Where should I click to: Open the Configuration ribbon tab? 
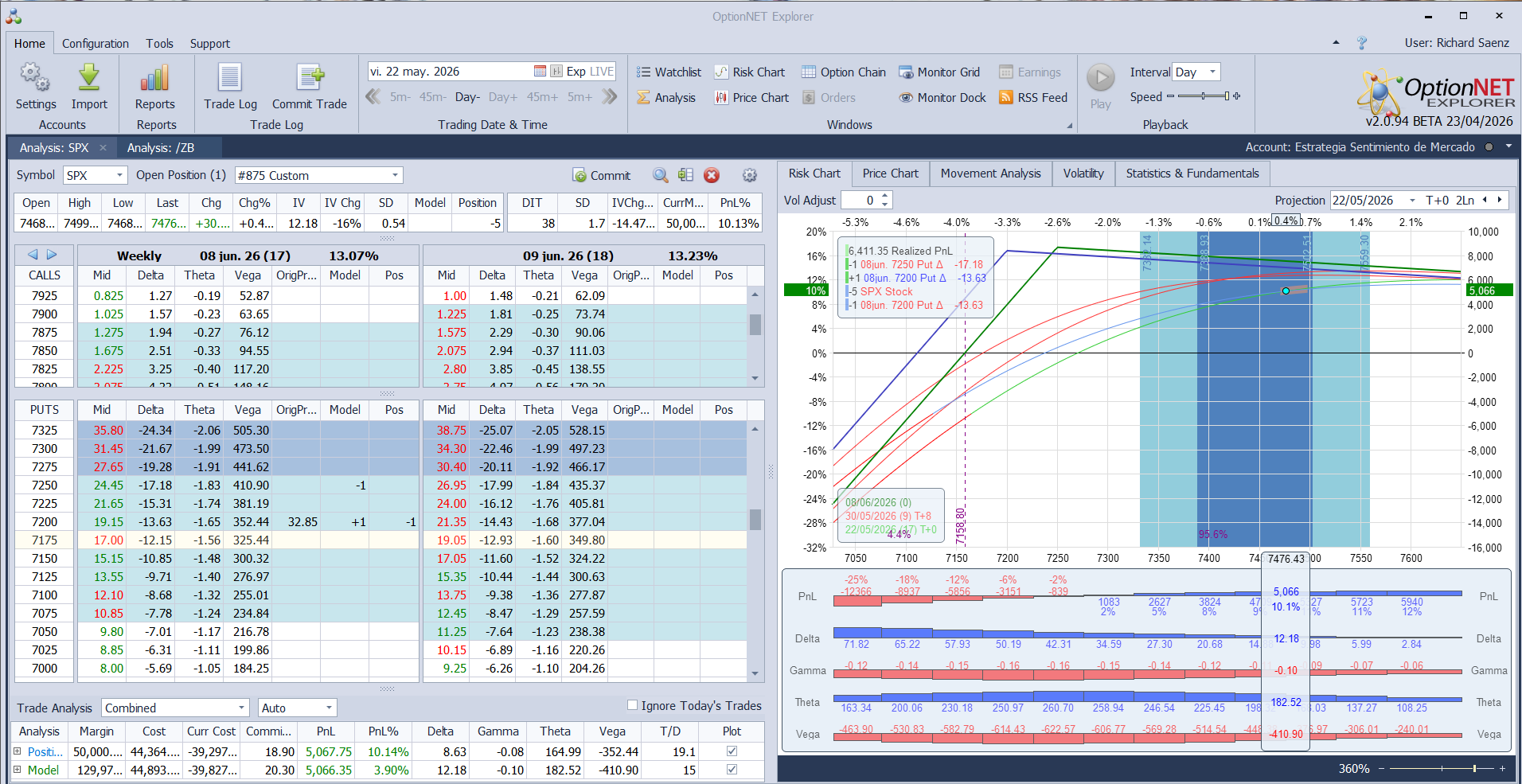[x=96, y=44]
